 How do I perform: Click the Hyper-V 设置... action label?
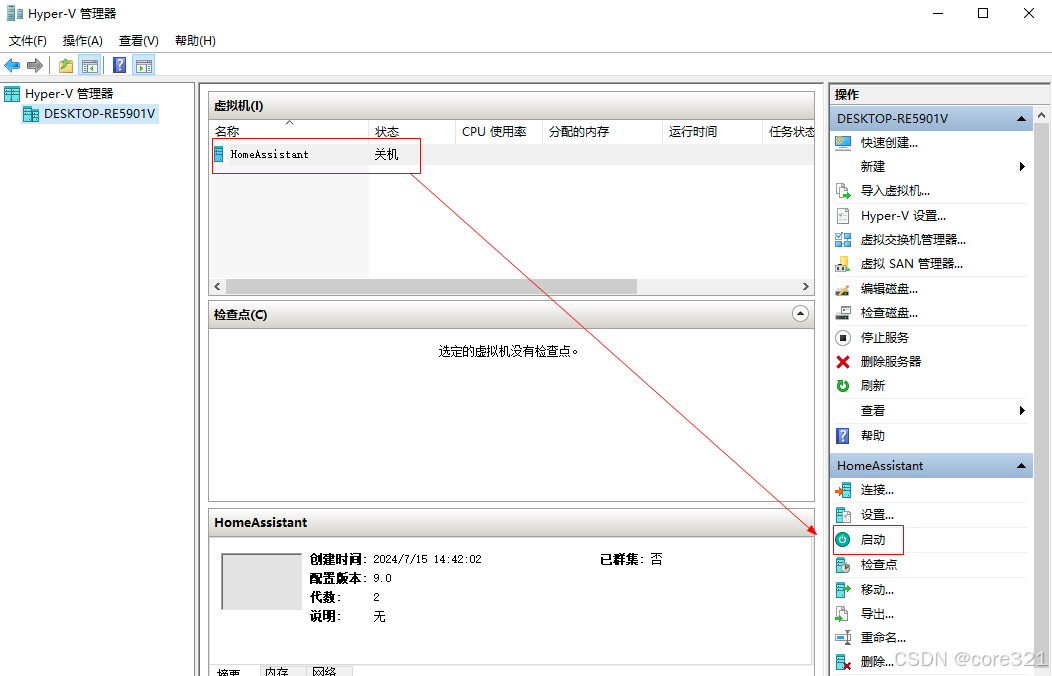point(903,216)
